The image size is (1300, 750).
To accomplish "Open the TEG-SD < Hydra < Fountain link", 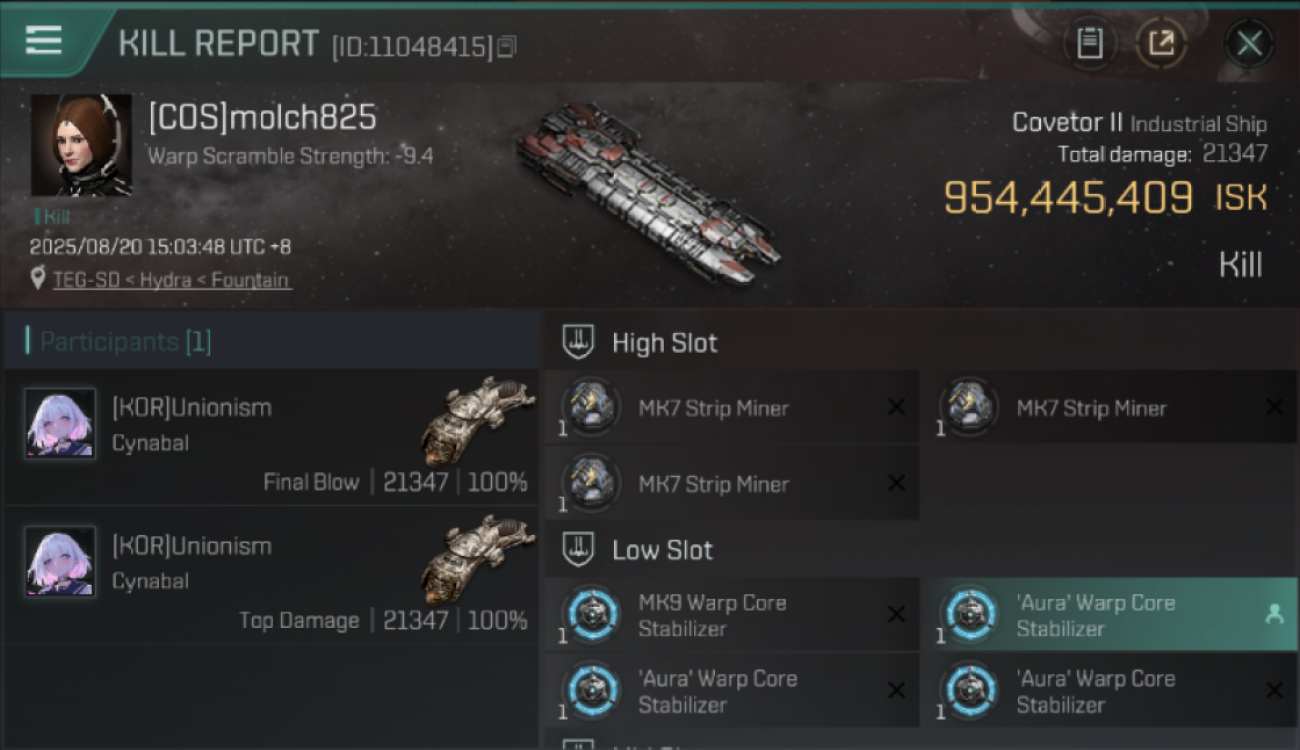I will pos(172,280).
